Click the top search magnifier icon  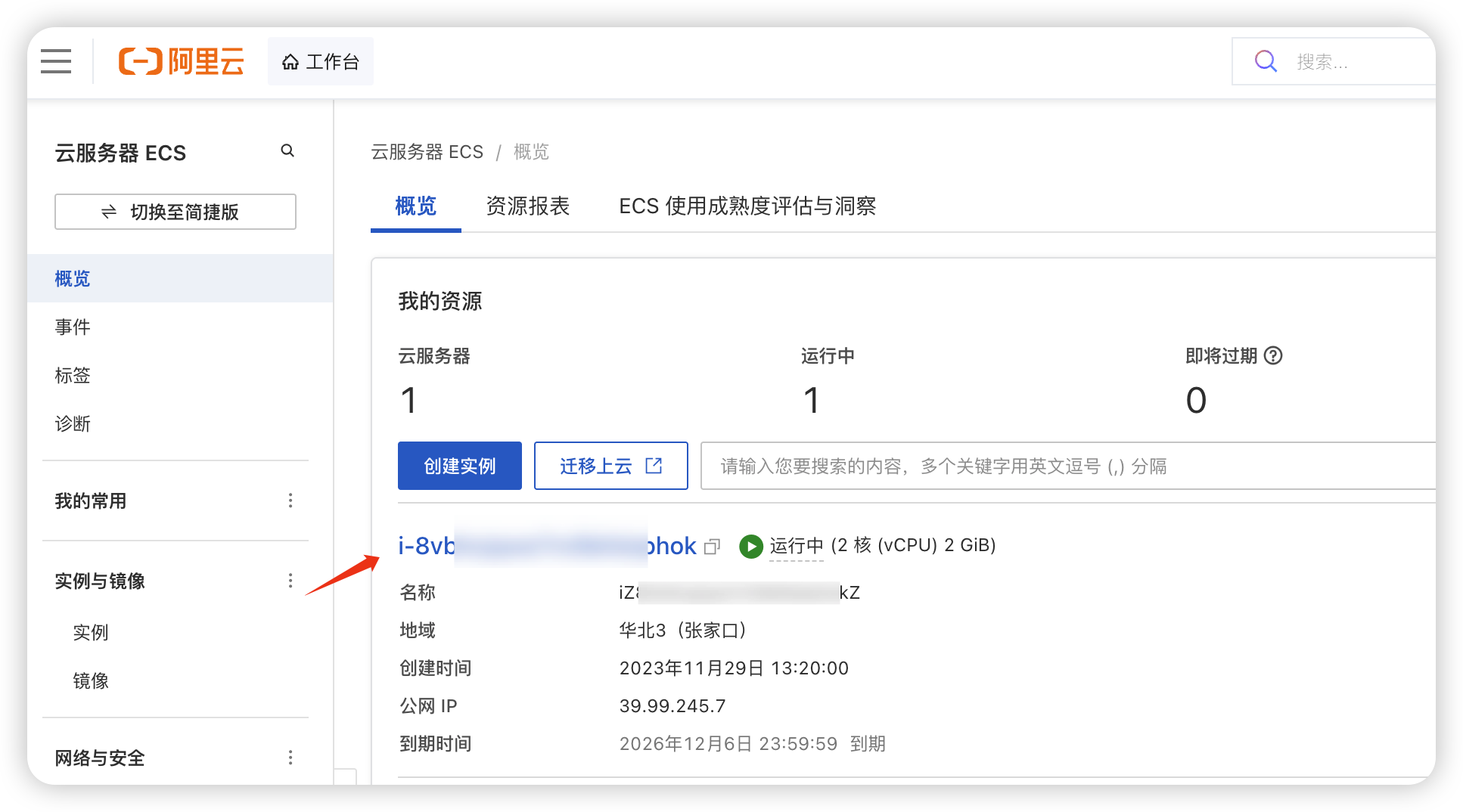click(x=1266, y=61)
